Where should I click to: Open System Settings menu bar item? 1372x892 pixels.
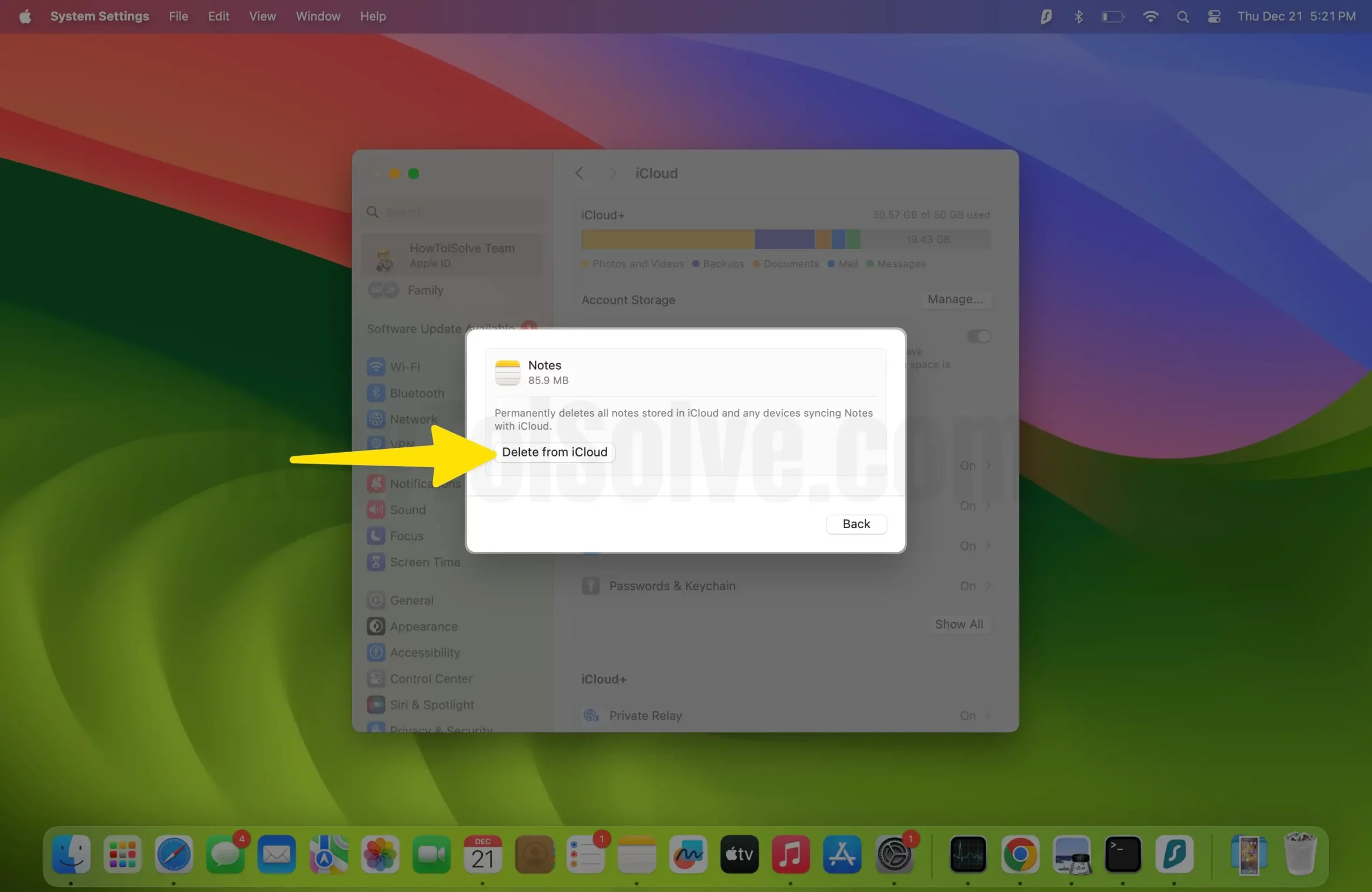pos(100,16)
